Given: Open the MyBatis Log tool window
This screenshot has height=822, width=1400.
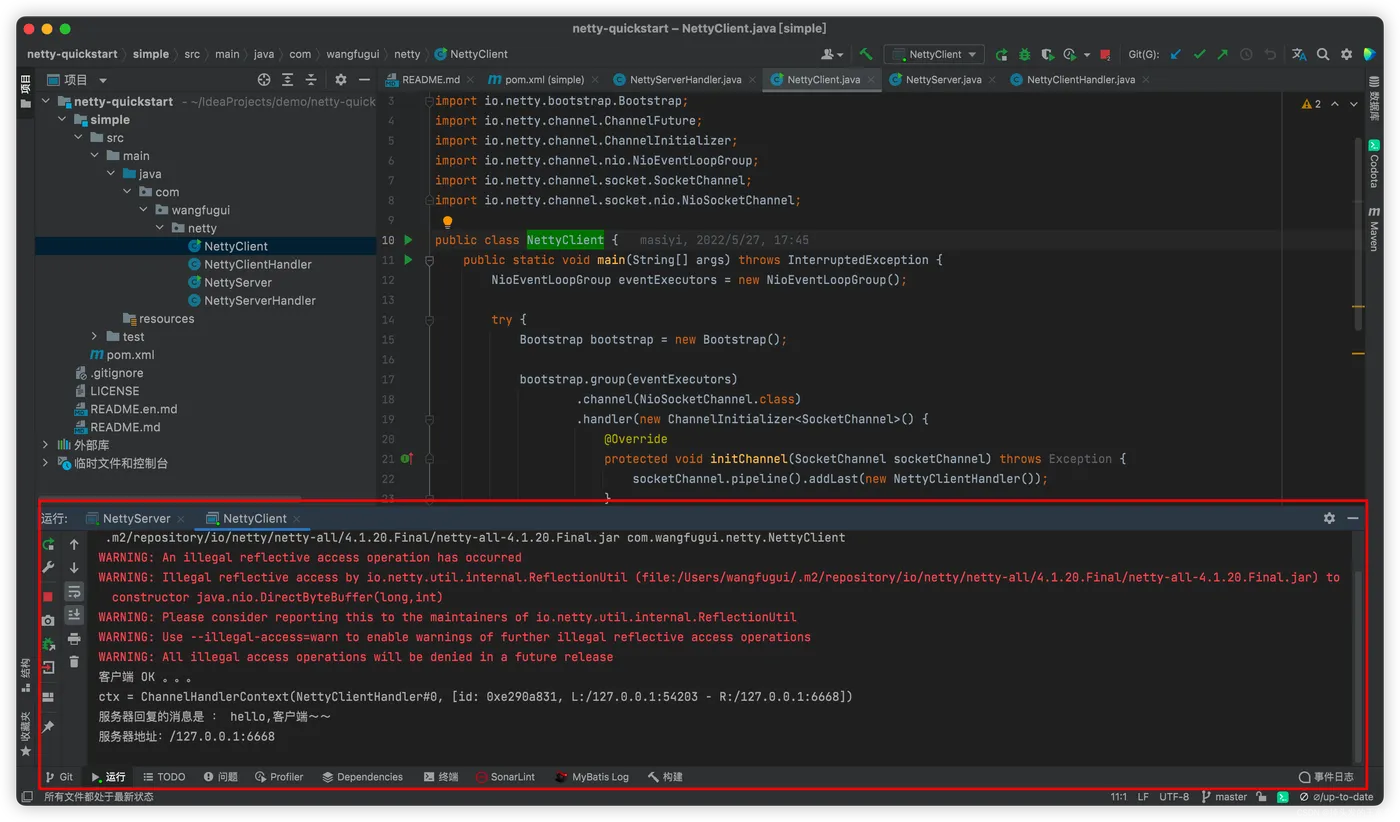Looking at the screenshot, I should coord(592,777).
